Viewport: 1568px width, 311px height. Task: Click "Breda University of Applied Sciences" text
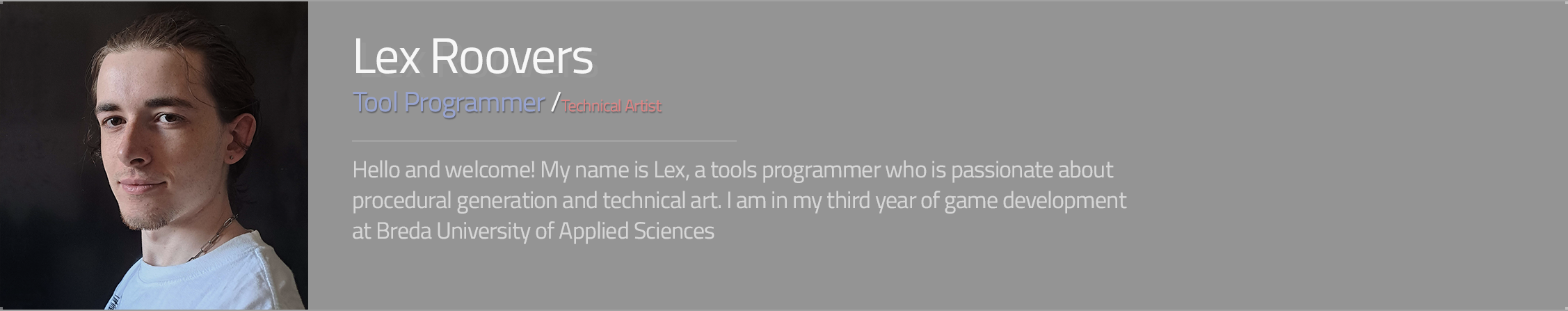coord(545,231)
